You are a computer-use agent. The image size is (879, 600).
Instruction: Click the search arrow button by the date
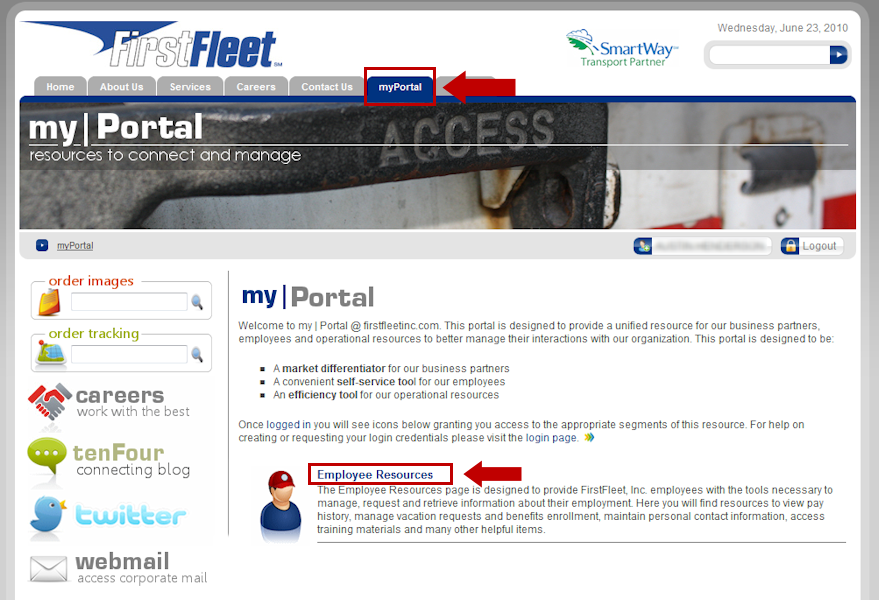point(838,55)
